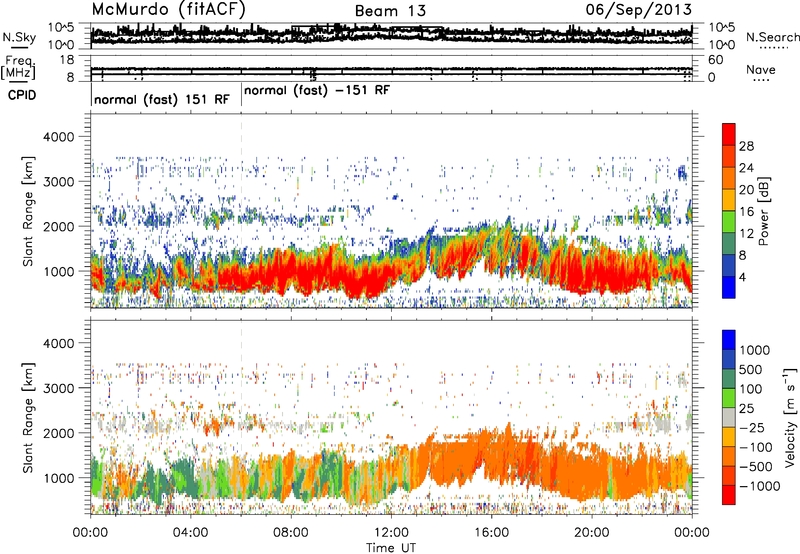The image size is (800, 554).
Task: Click the Beam 13 heading
Action: (390, 11)
